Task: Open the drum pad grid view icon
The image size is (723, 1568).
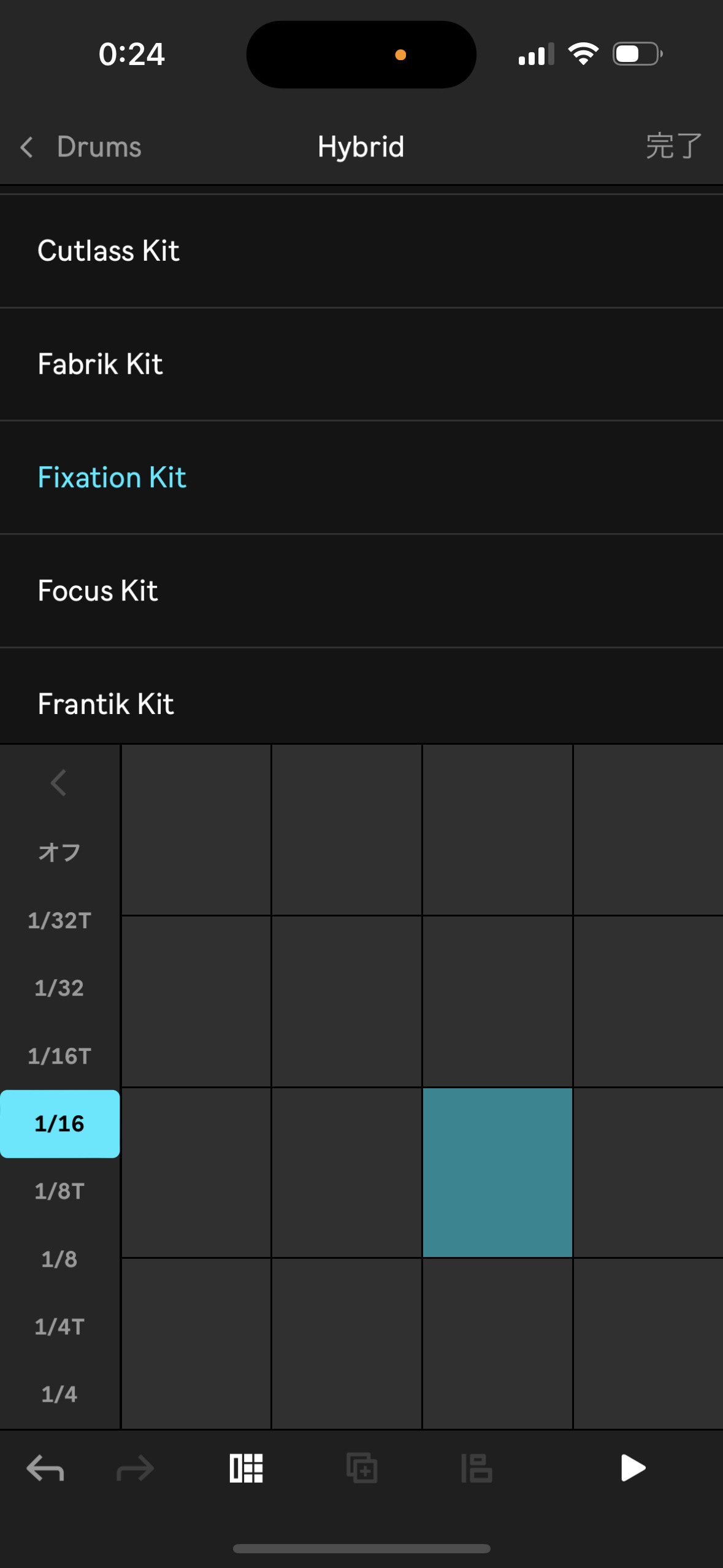Action: point(246,1469)
